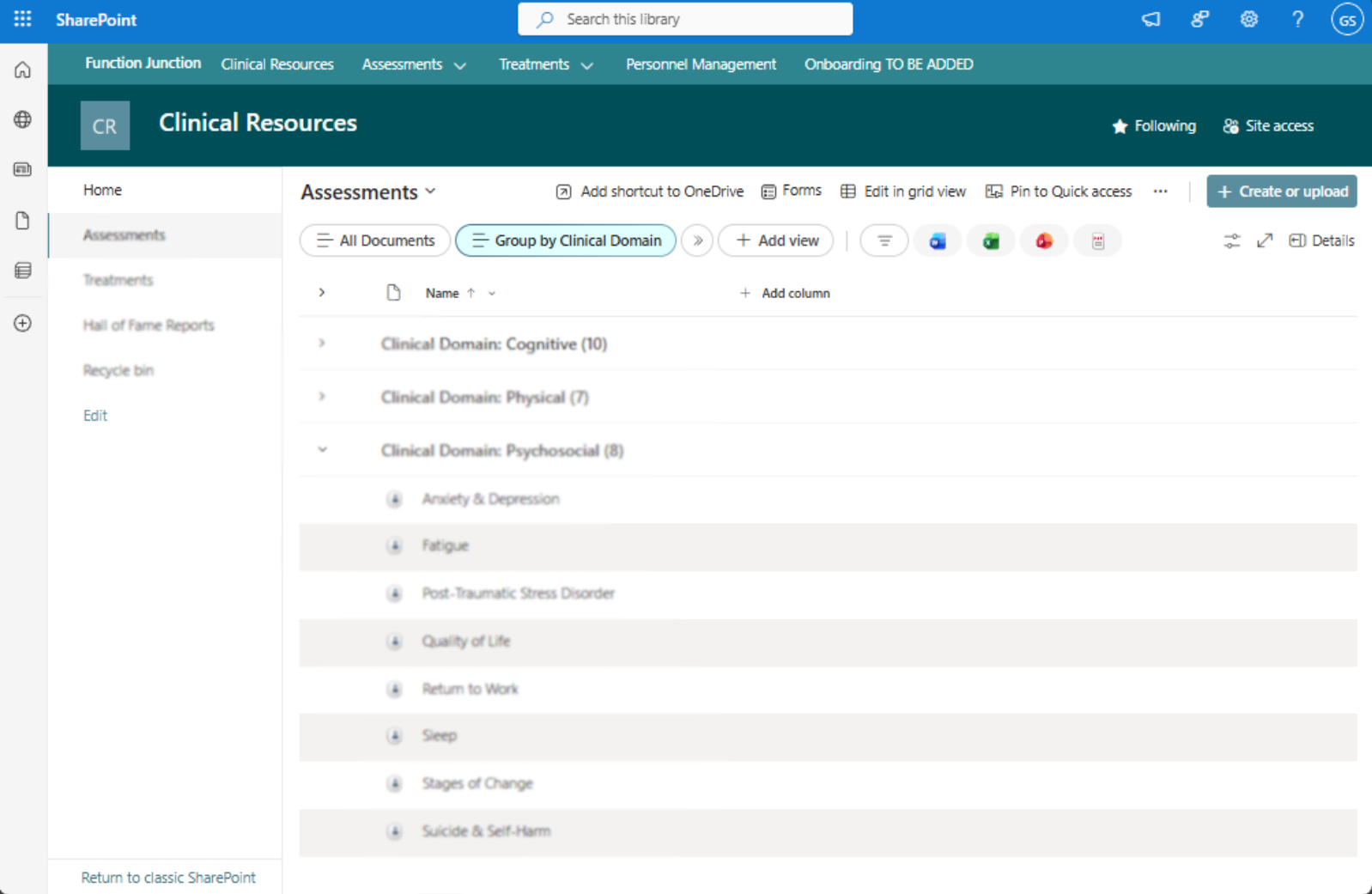The width and height of the screenshot is (1372, 894).
Task: Open Clinical Resources in top navigation
Action: (x=277, y=64)
